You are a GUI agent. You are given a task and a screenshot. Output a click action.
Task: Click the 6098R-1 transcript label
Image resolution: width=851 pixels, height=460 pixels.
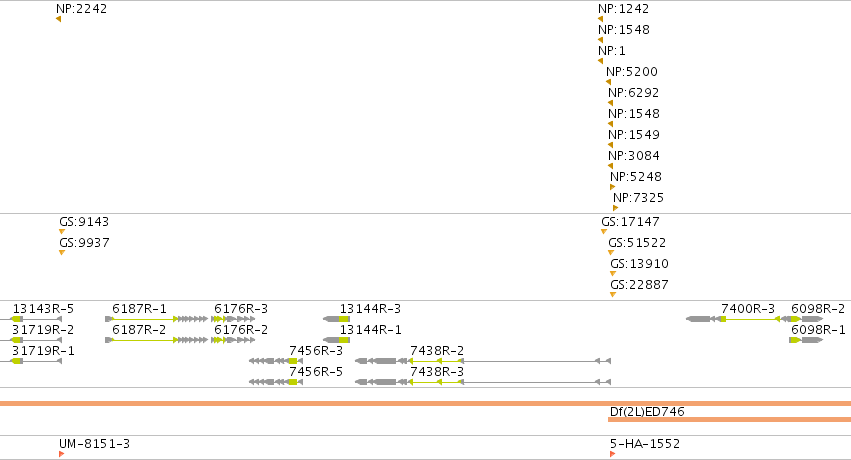pos(818,330)
